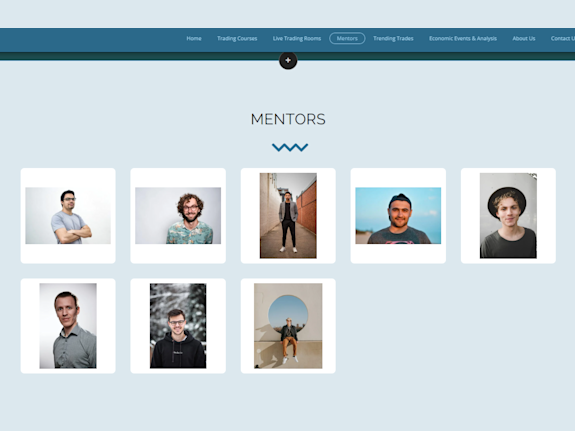Go to Trading Courses page
Screen dimensions: 575x431
tap(237, 39)
